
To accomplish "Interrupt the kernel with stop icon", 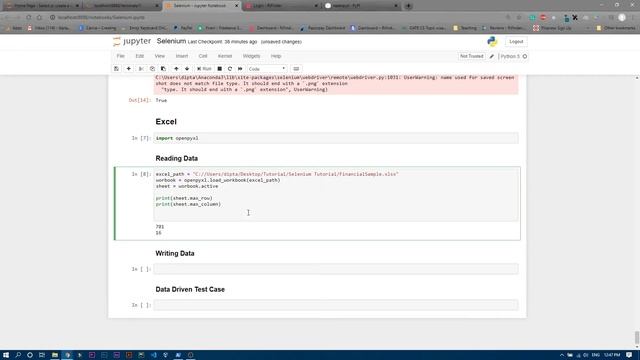I will pyautogui.click(x=220, y=69).
